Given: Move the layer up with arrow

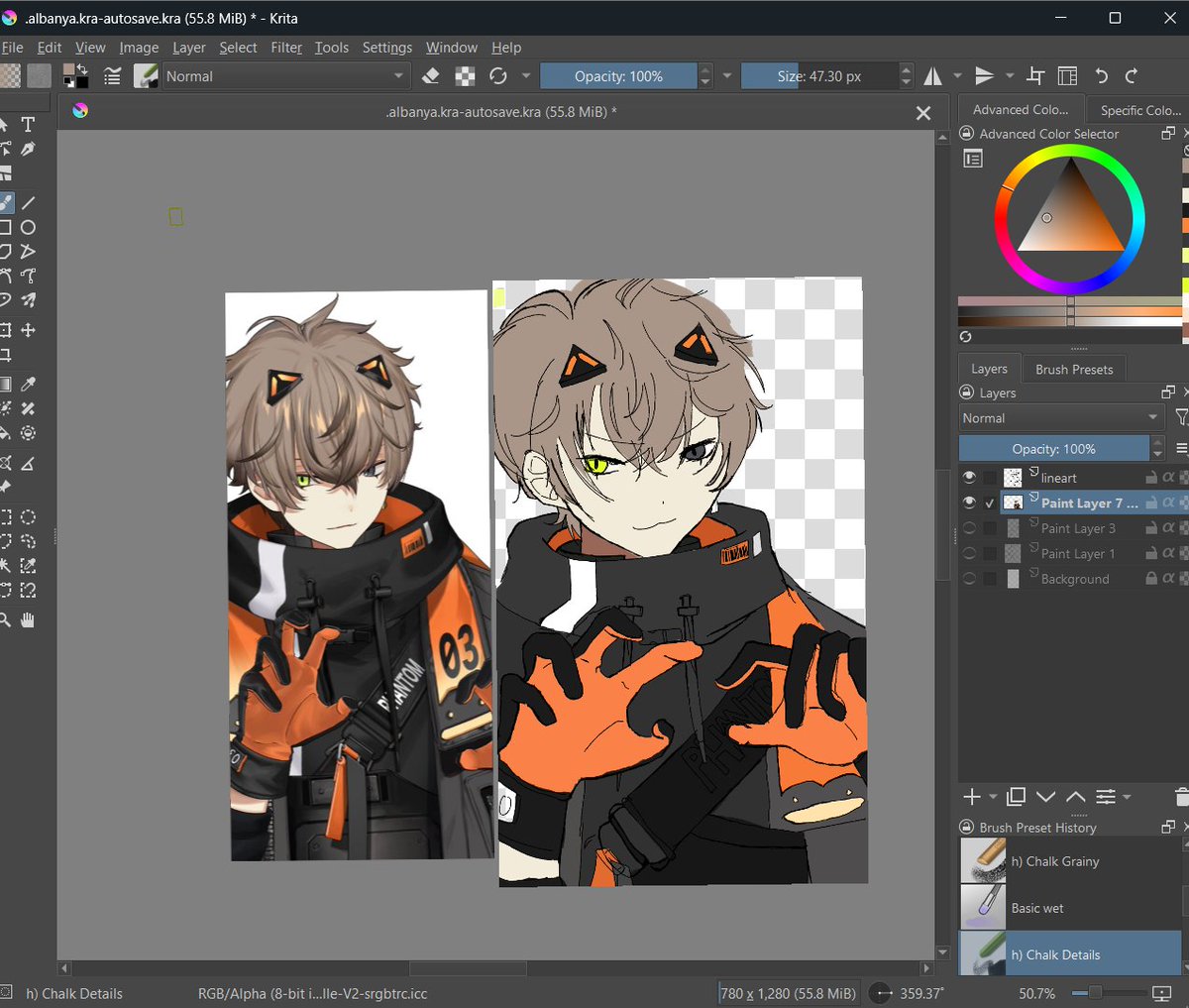Looking at the screenshot, I should point(1075,797).
